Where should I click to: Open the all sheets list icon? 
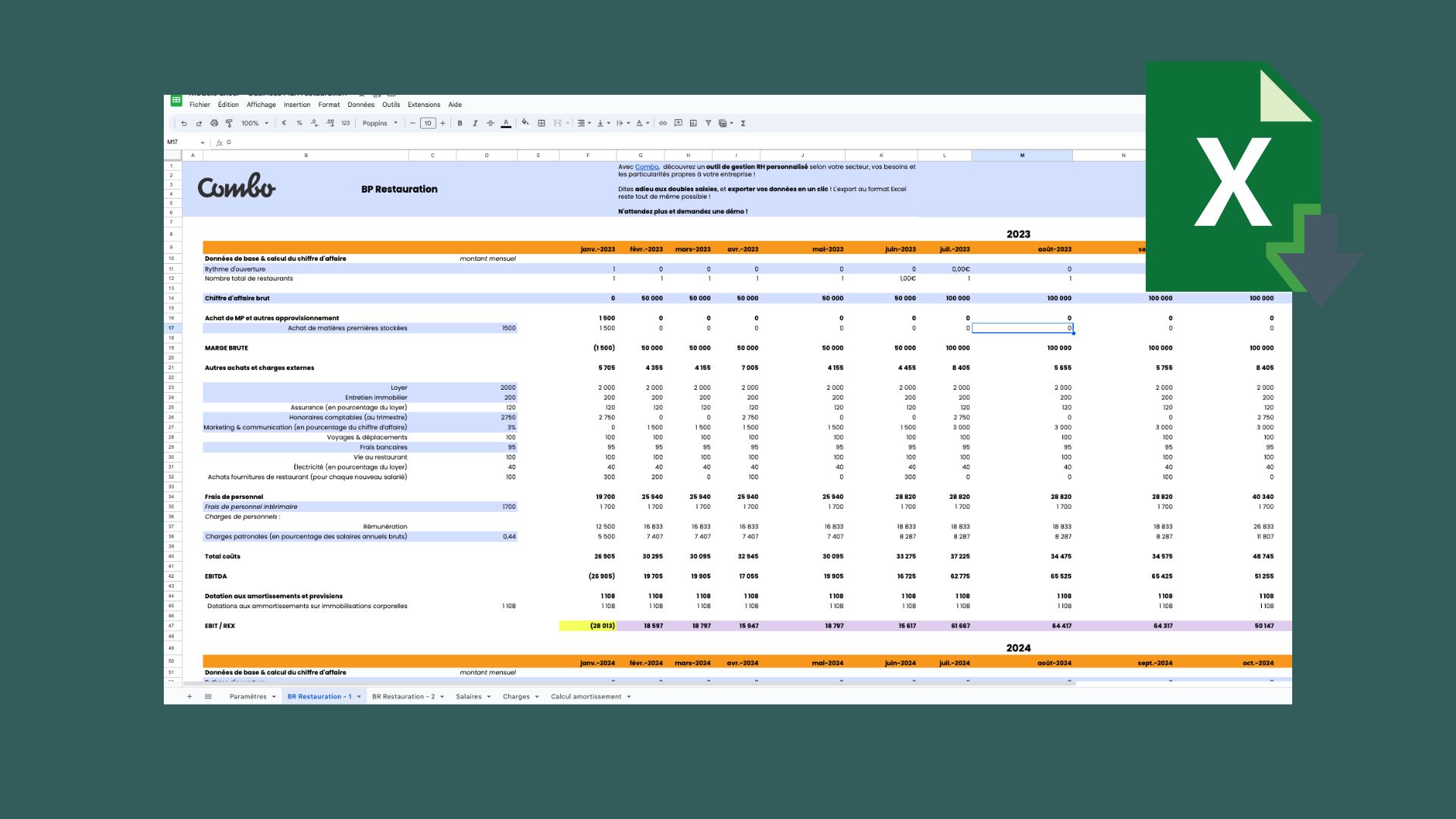tap(208, 696)
